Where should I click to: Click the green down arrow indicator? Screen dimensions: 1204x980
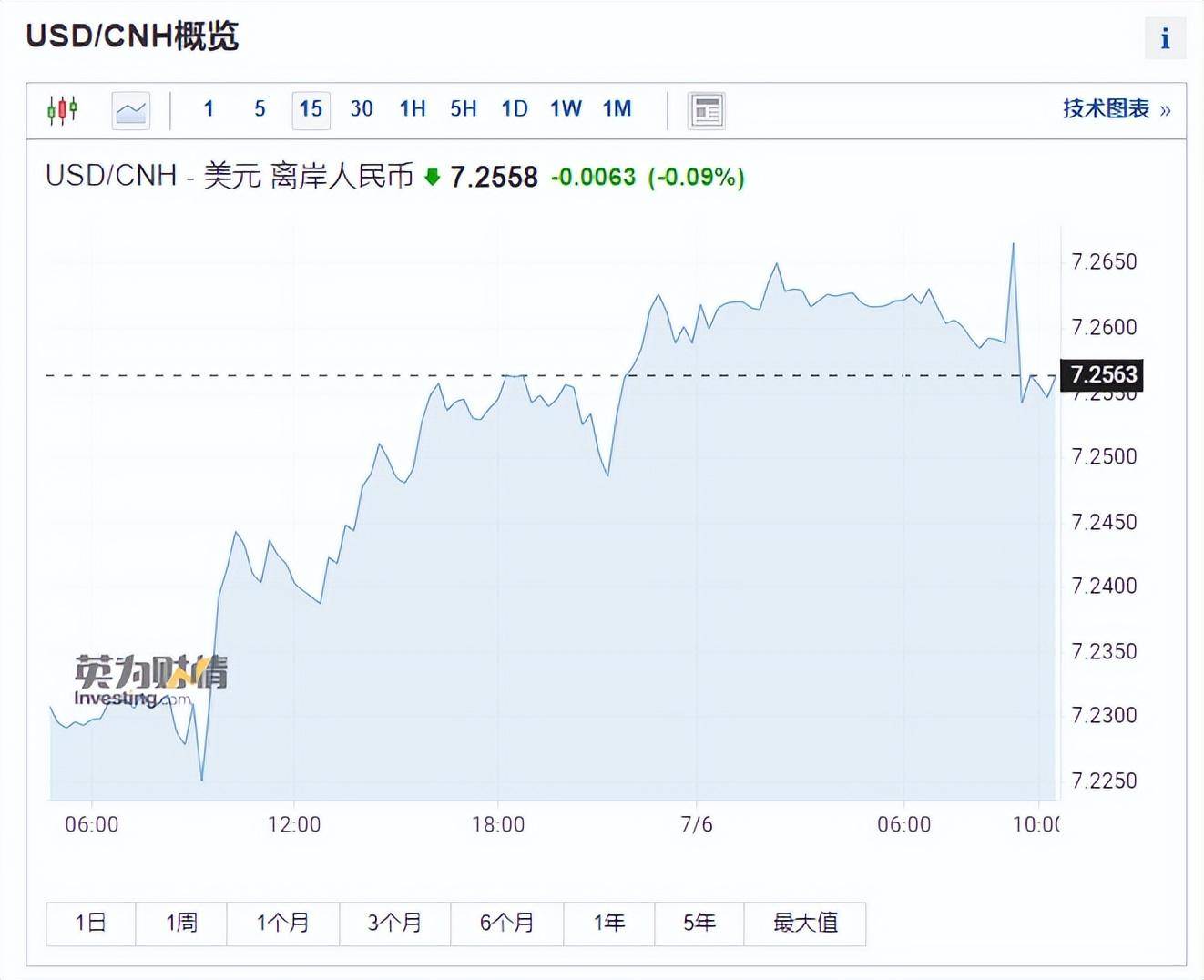433,177
